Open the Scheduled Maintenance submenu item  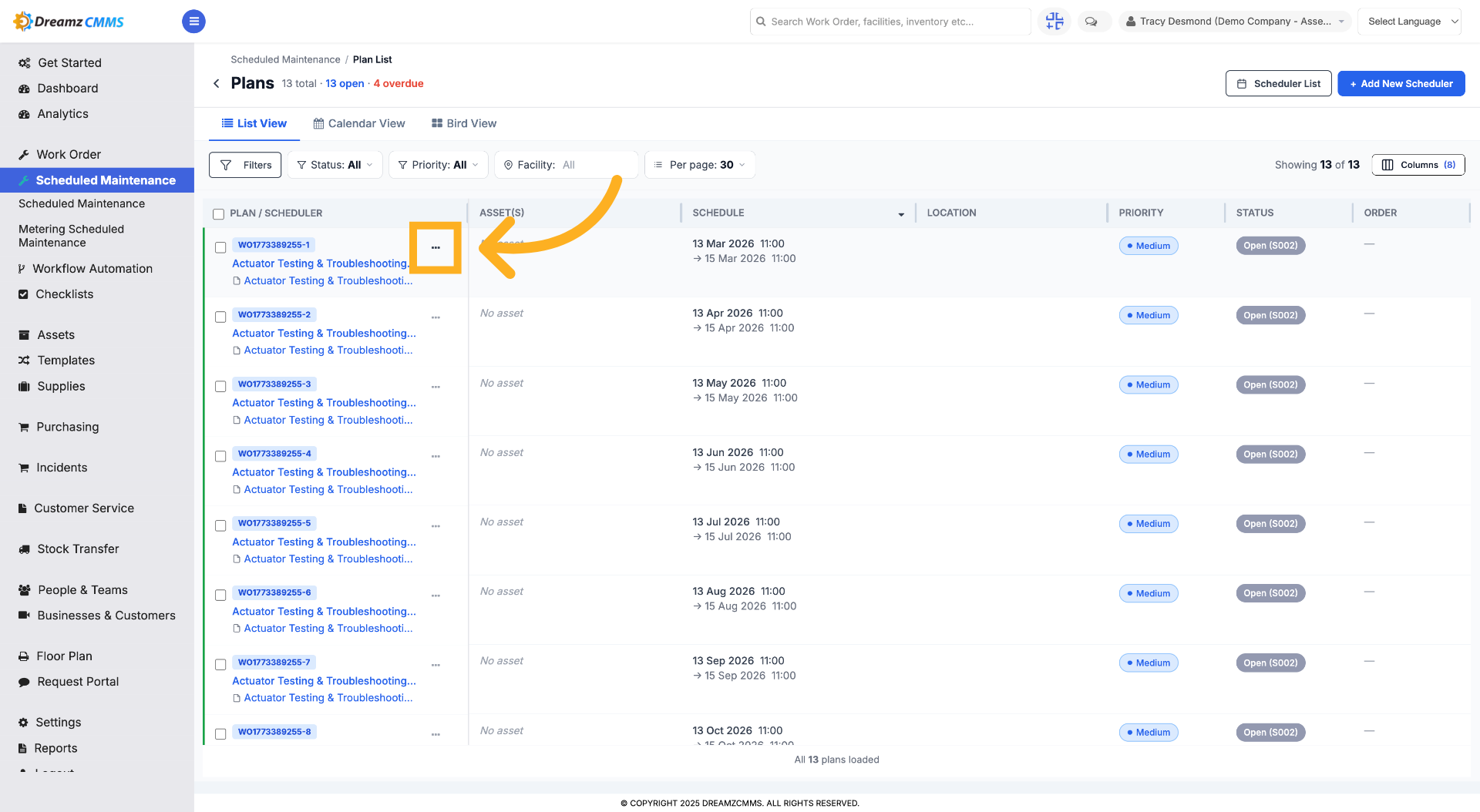[x=82, y=203]
